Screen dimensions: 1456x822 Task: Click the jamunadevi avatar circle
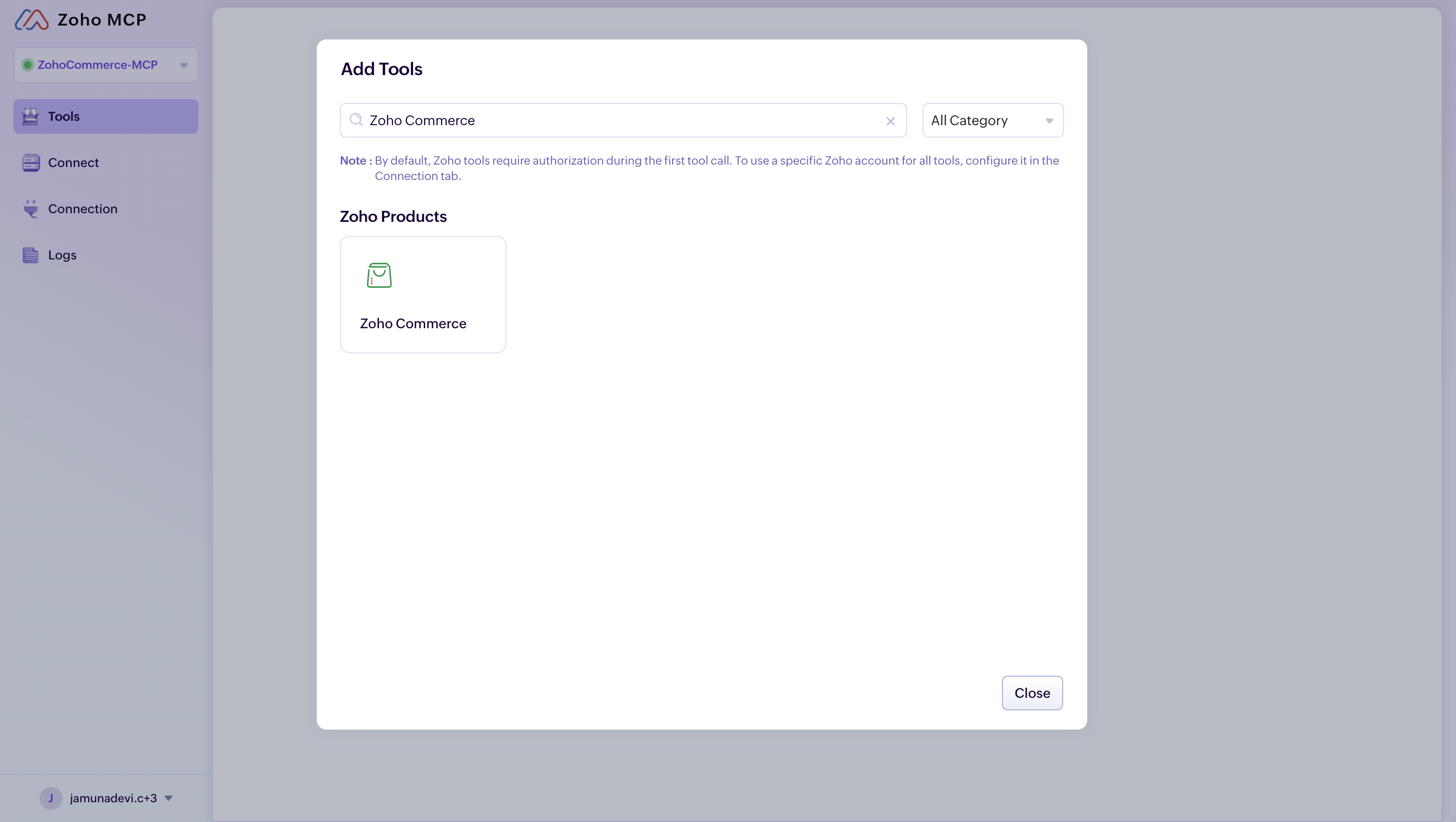pos(52,798)
